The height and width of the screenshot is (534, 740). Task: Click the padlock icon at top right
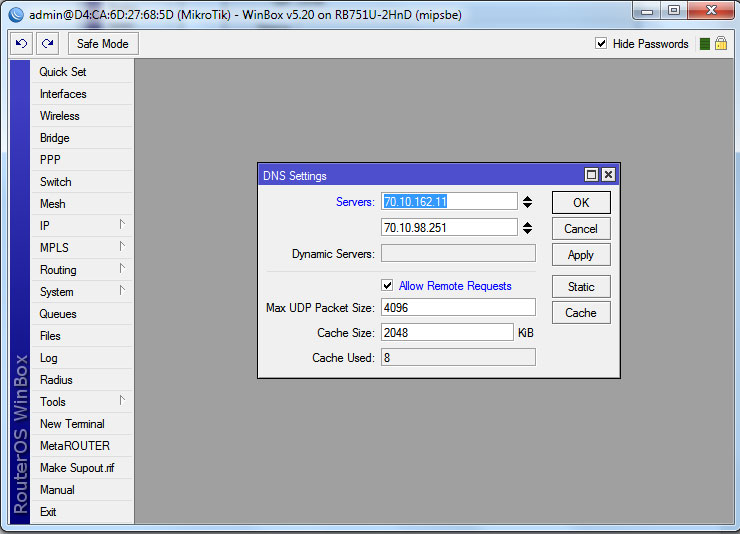click(x=720, y=44)
